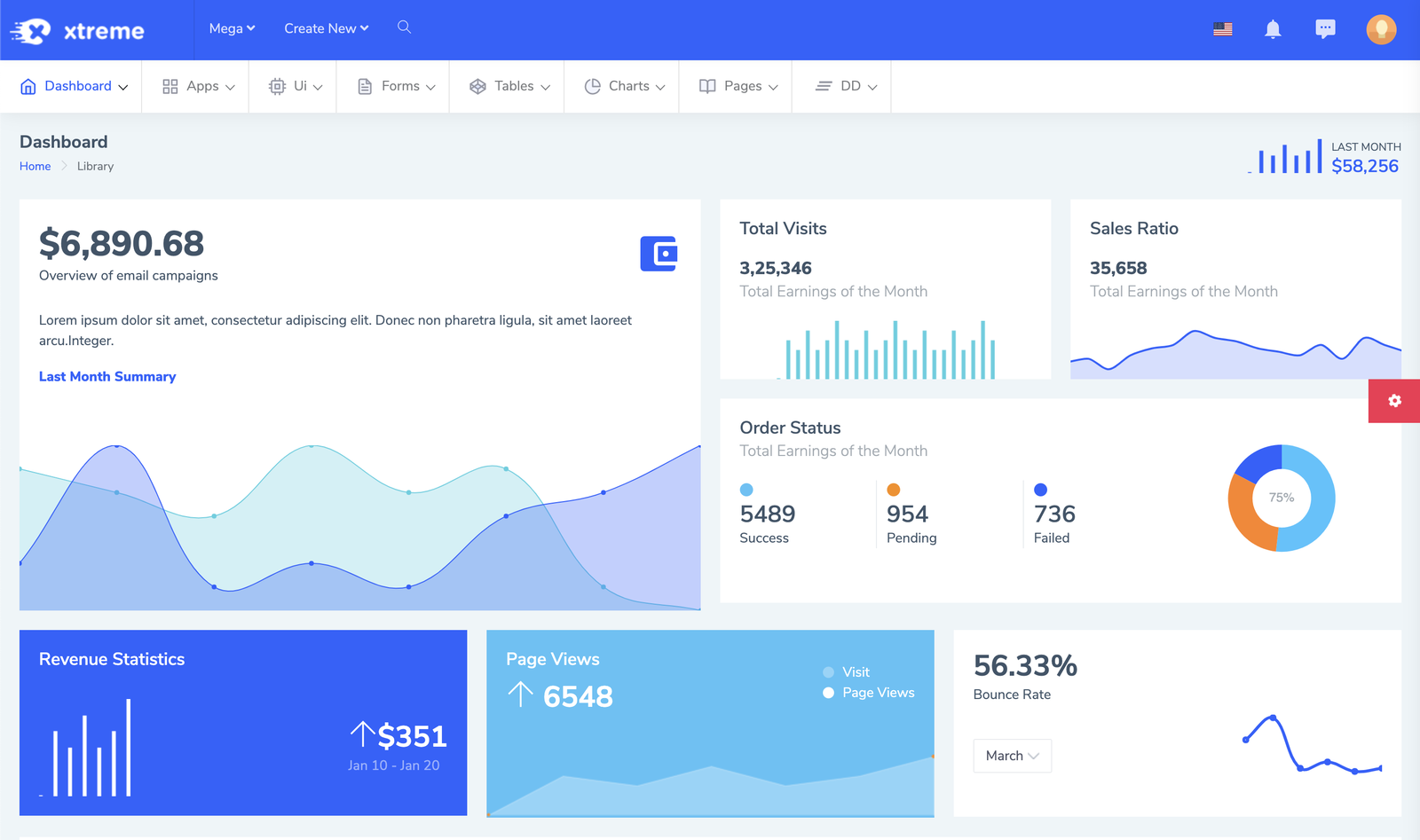Expand the Mega dropdown arrow
This screenshot has width=1420, height=840.
pos(251,28)
